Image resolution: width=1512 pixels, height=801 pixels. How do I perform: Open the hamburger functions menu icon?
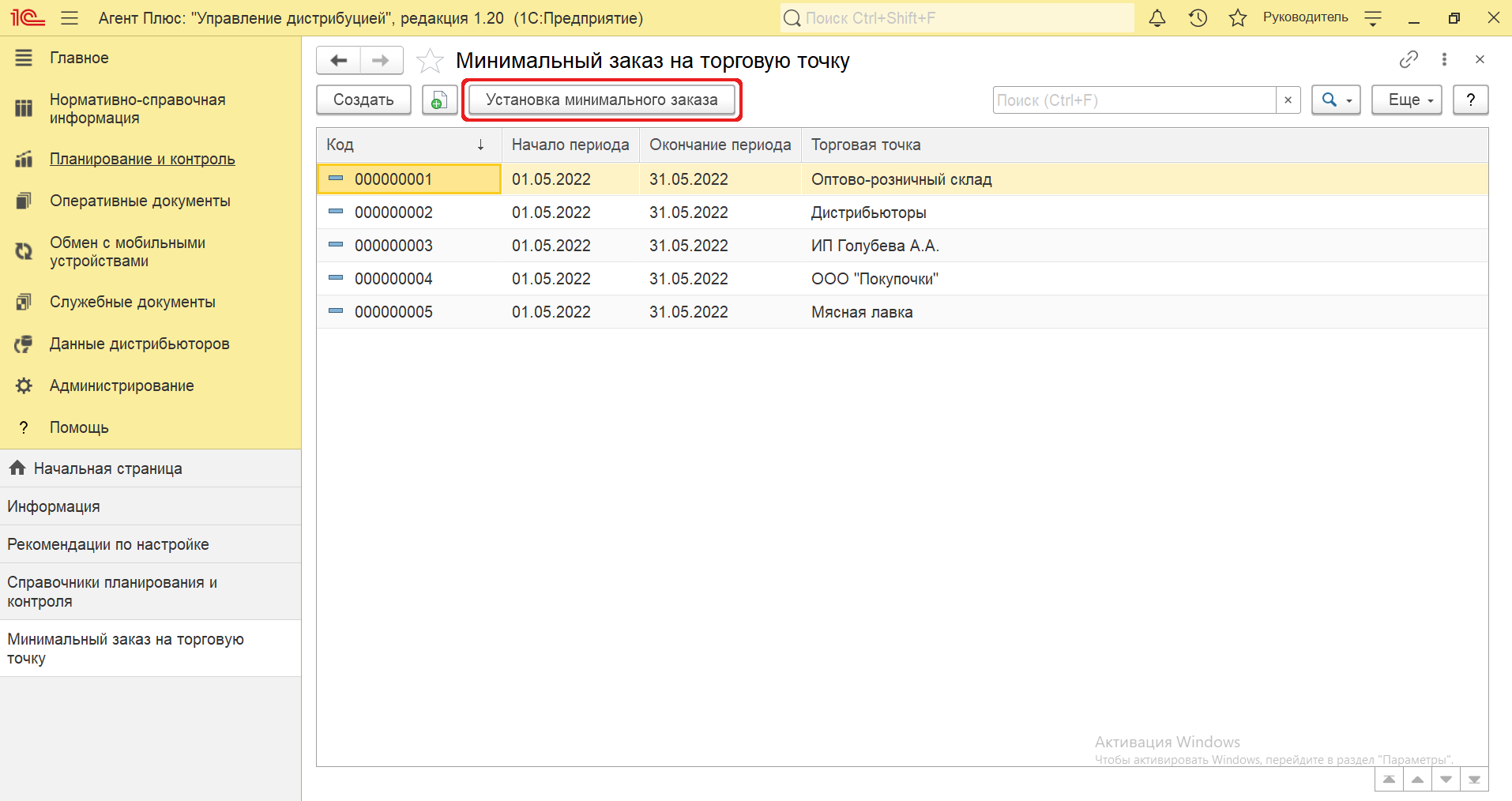click(x=70, y=18)
